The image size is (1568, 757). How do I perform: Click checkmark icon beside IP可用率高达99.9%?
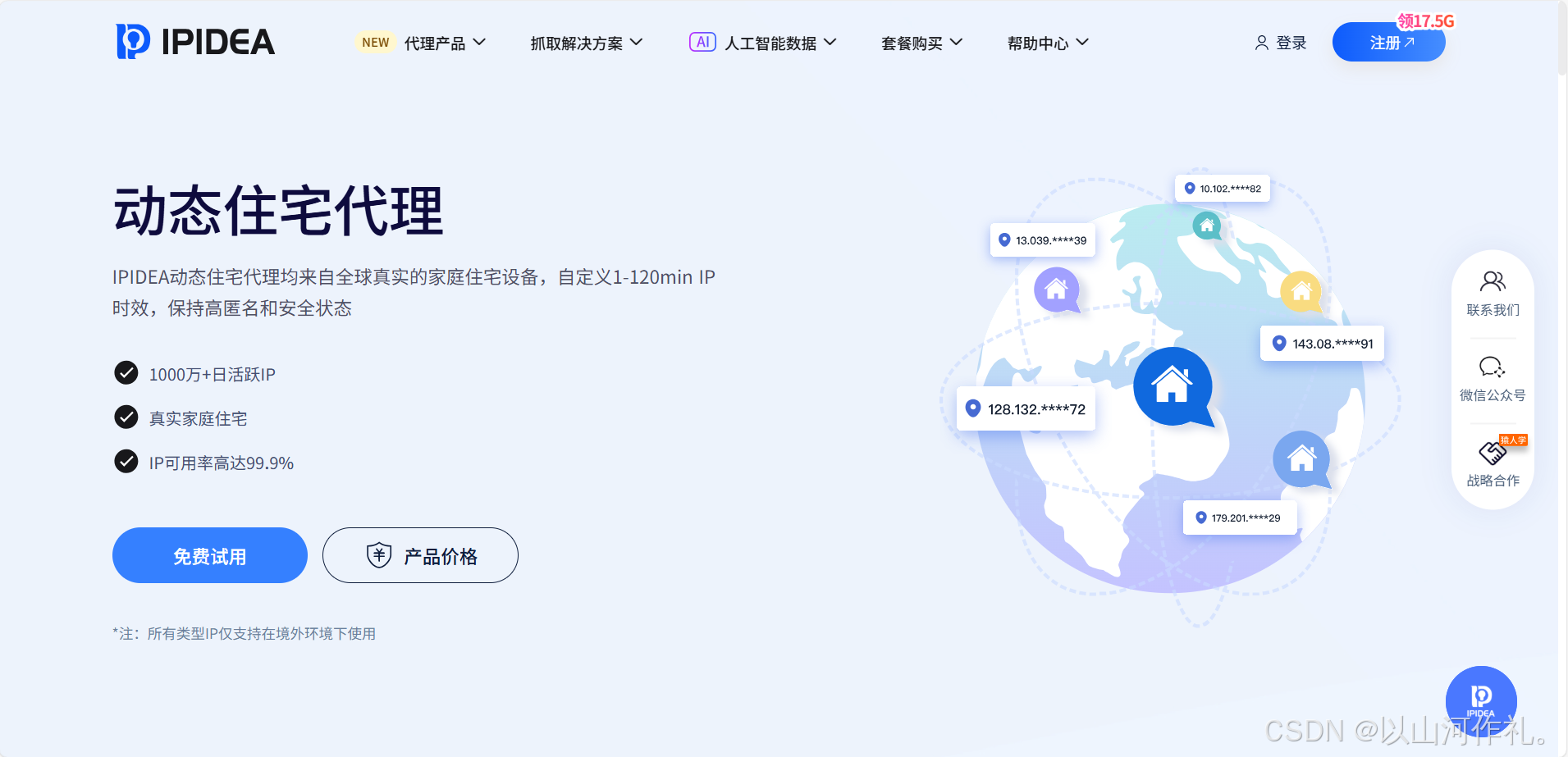click(126, 462)
